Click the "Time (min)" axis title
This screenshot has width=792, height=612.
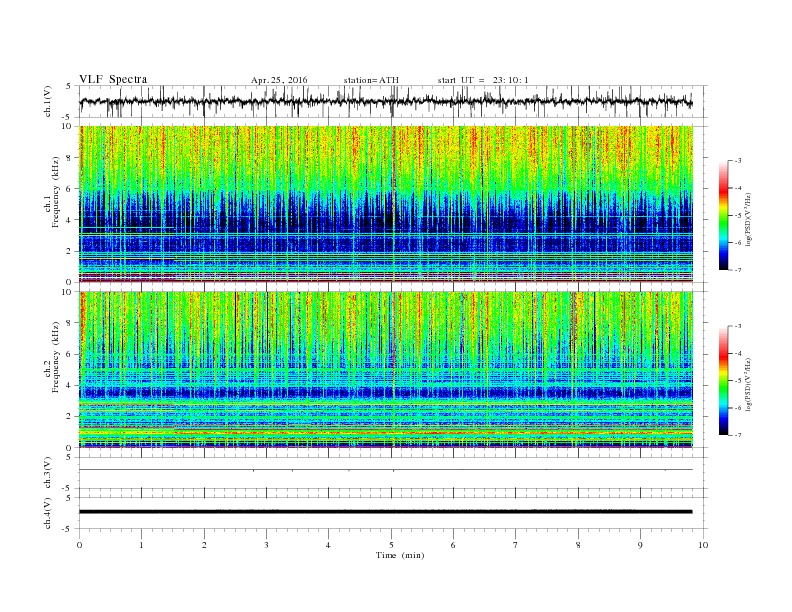click(x=400, y=555)
